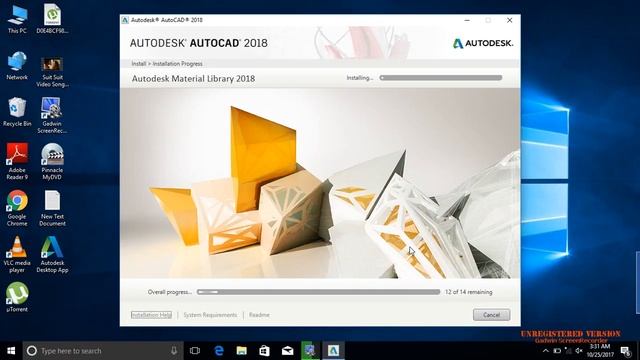Viewport: 640px width, 360px height.
Task: Launch Adobe Reader 9 shortcut
Action: (17, 162)
